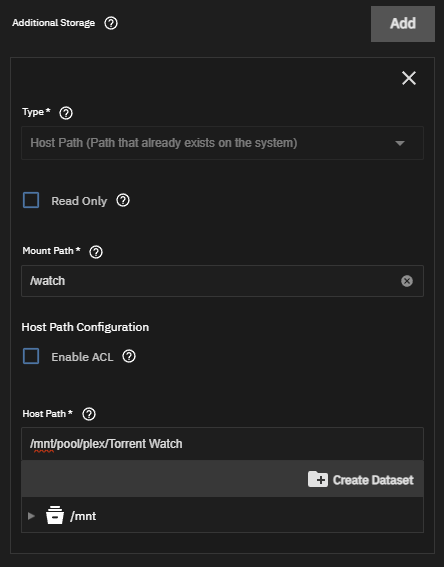Screen dimensions: 444x567
Task: Open Host Path help tooltip
Action: coord(89,414)
